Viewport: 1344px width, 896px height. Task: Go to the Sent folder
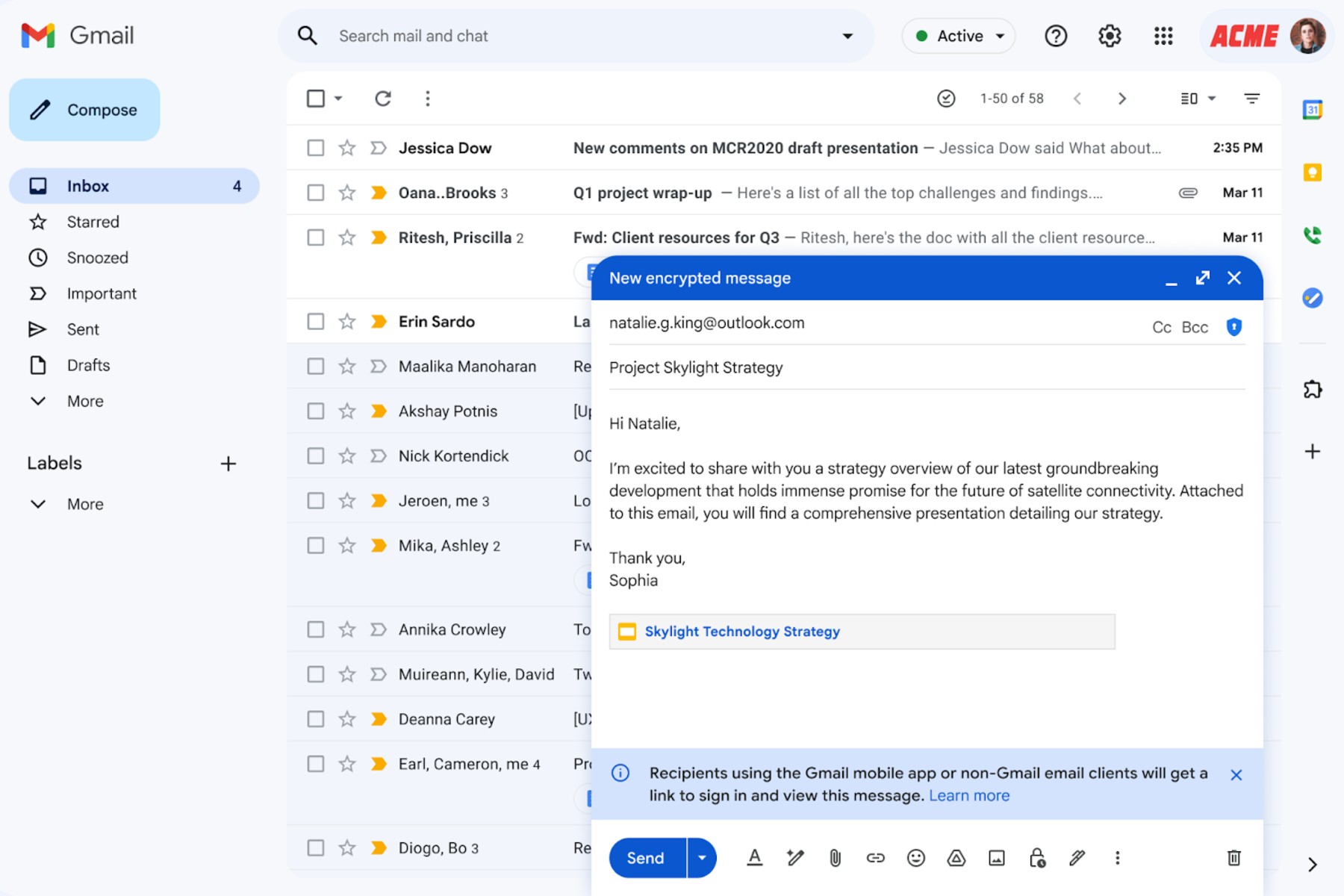point(83,329)
